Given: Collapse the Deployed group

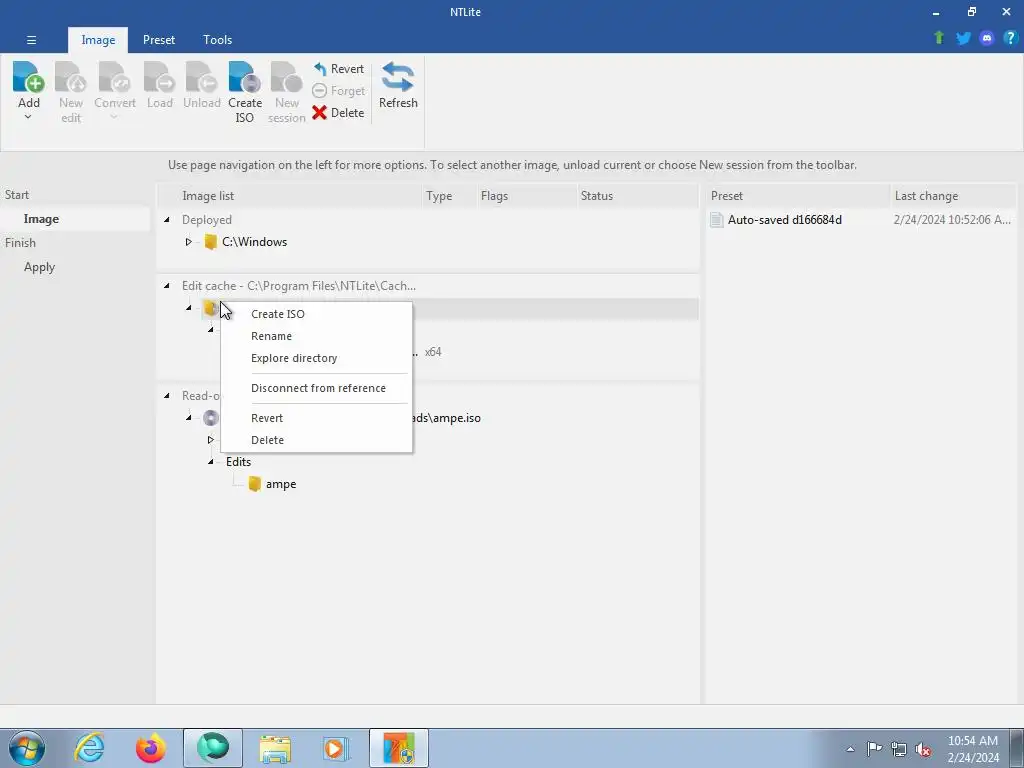Looking at the screenshot, I should (x=167, y=219).
